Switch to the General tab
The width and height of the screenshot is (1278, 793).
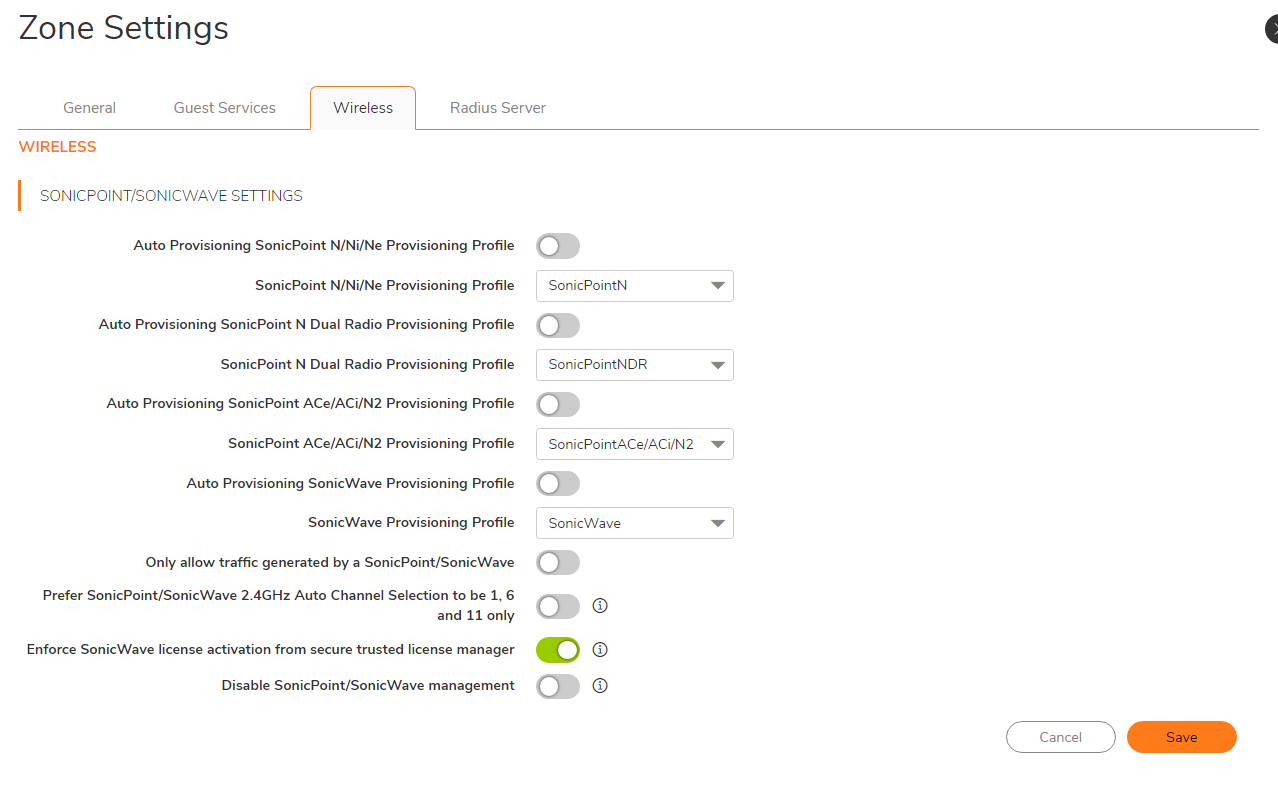[90, 108]
